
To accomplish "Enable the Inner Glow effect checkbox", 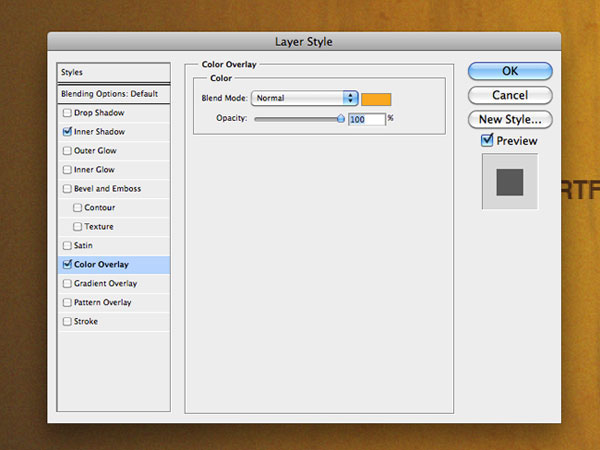I will 67,170.
